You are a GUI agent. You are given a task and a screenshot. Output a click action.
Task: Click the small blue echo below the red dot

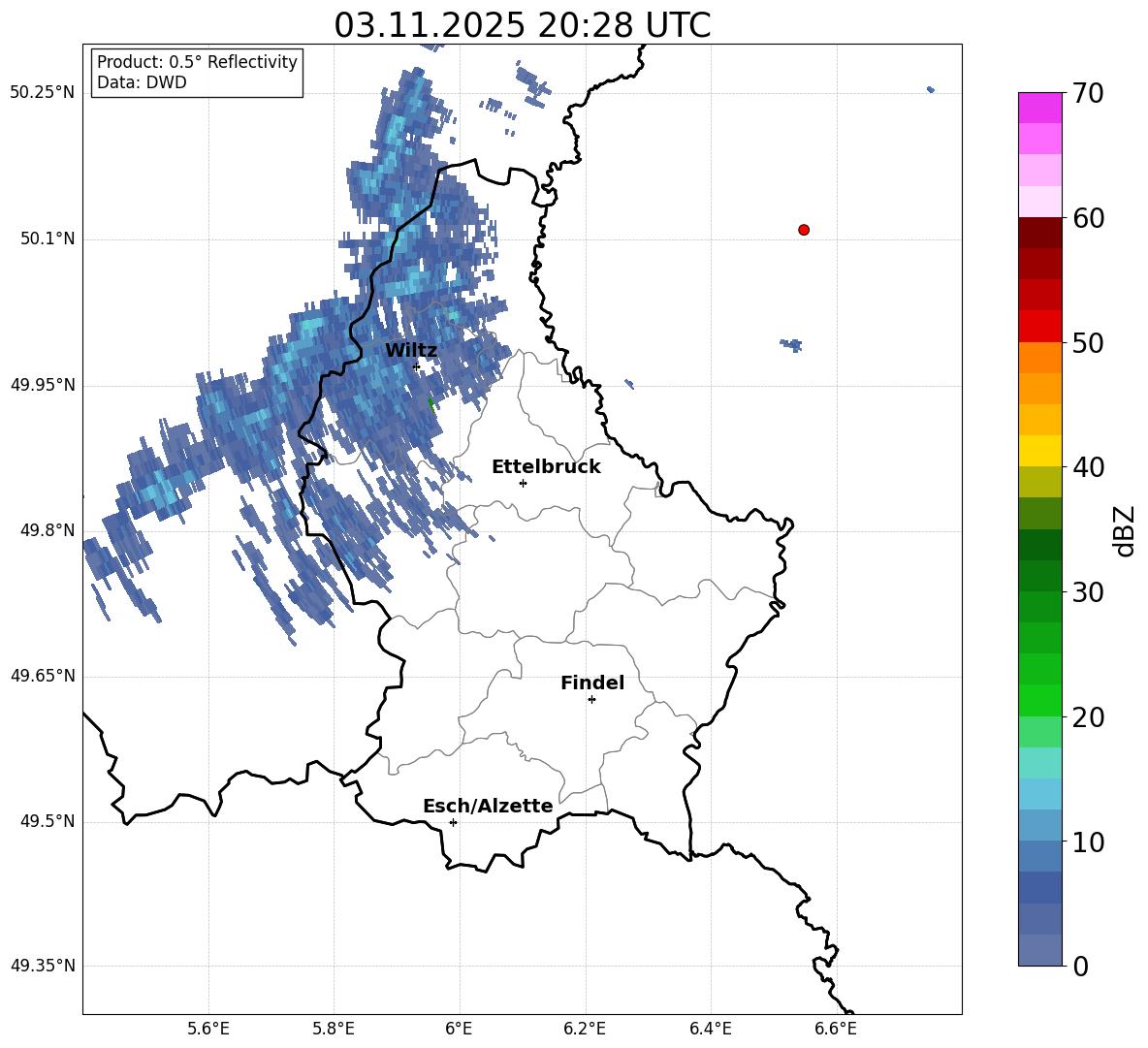point(791,345)
